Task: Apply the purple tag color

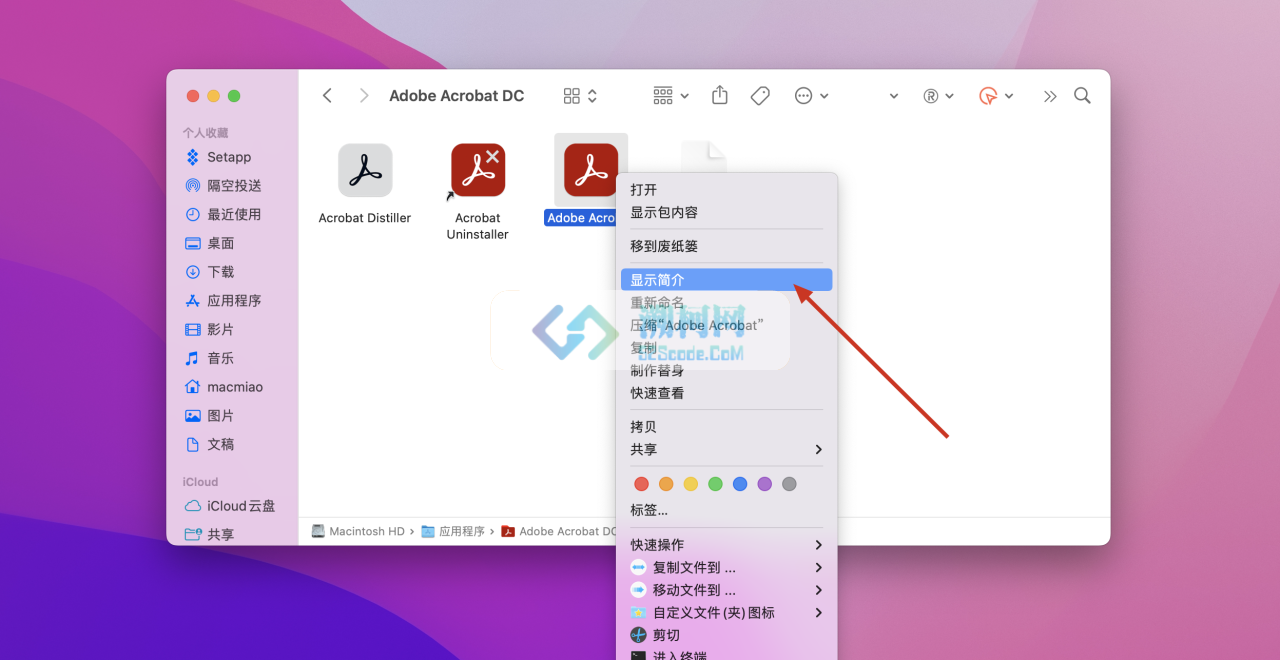Action: pos(765,484)
